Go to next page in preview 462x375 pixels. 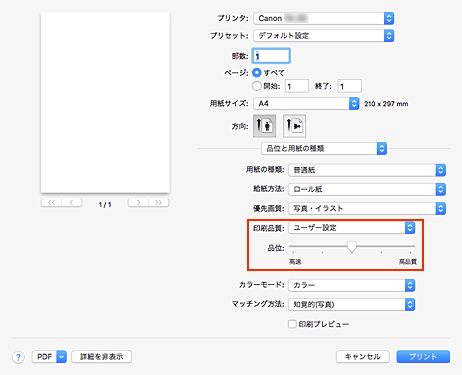click(138, 202)
